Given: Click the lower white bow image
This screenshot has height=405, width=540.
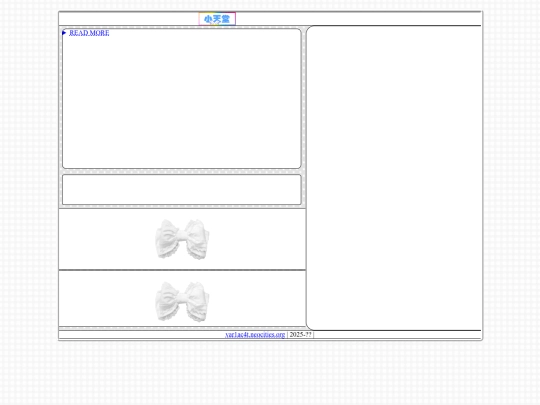Looking at the screenshot, I should [x=182, y=302].
